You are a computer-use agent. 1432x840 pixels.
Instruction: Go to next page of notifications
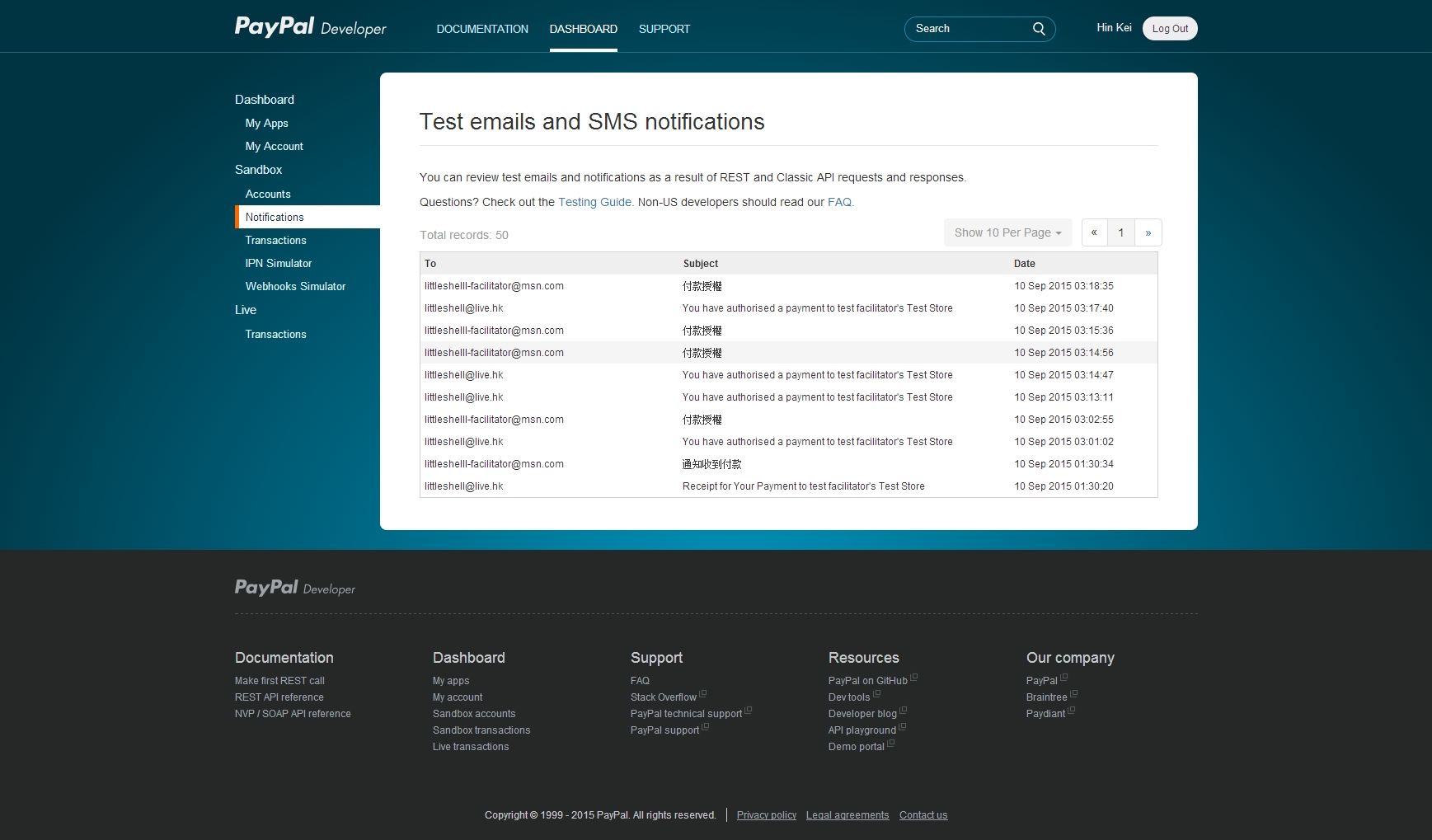click(x=1148, y=232)
